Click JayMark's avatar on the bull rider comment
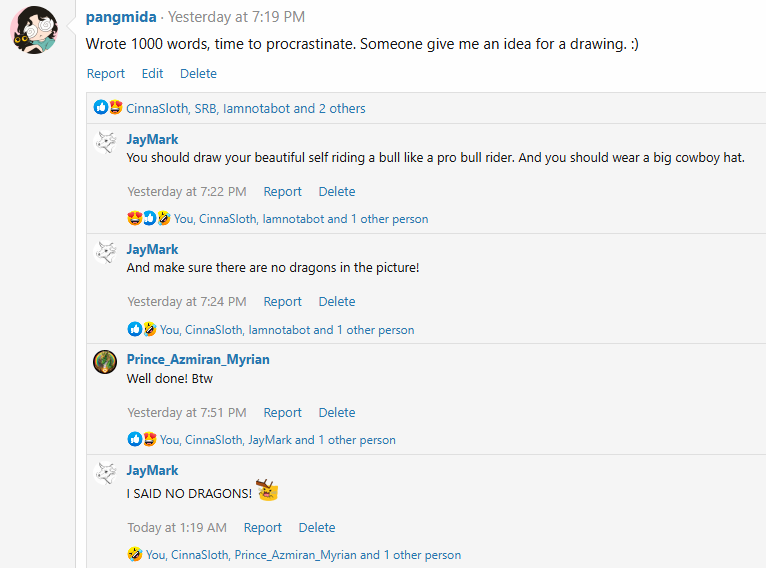Viewport: 766px width, 568px height. [105, 142]
